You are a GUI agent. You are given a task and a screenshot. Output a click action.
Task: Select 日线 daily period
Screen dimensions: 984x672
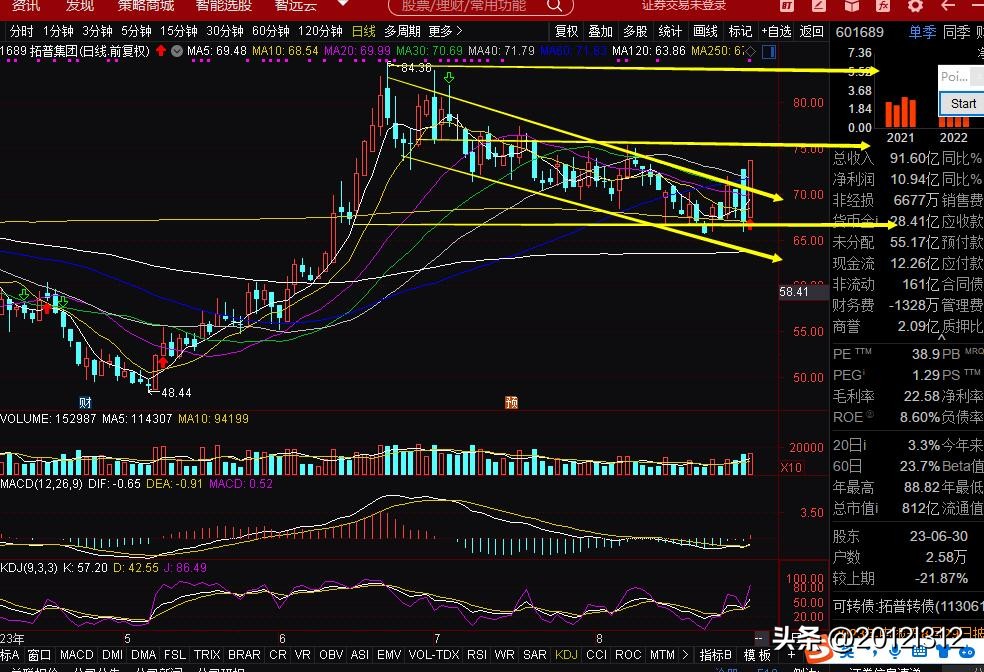(363, 31)
